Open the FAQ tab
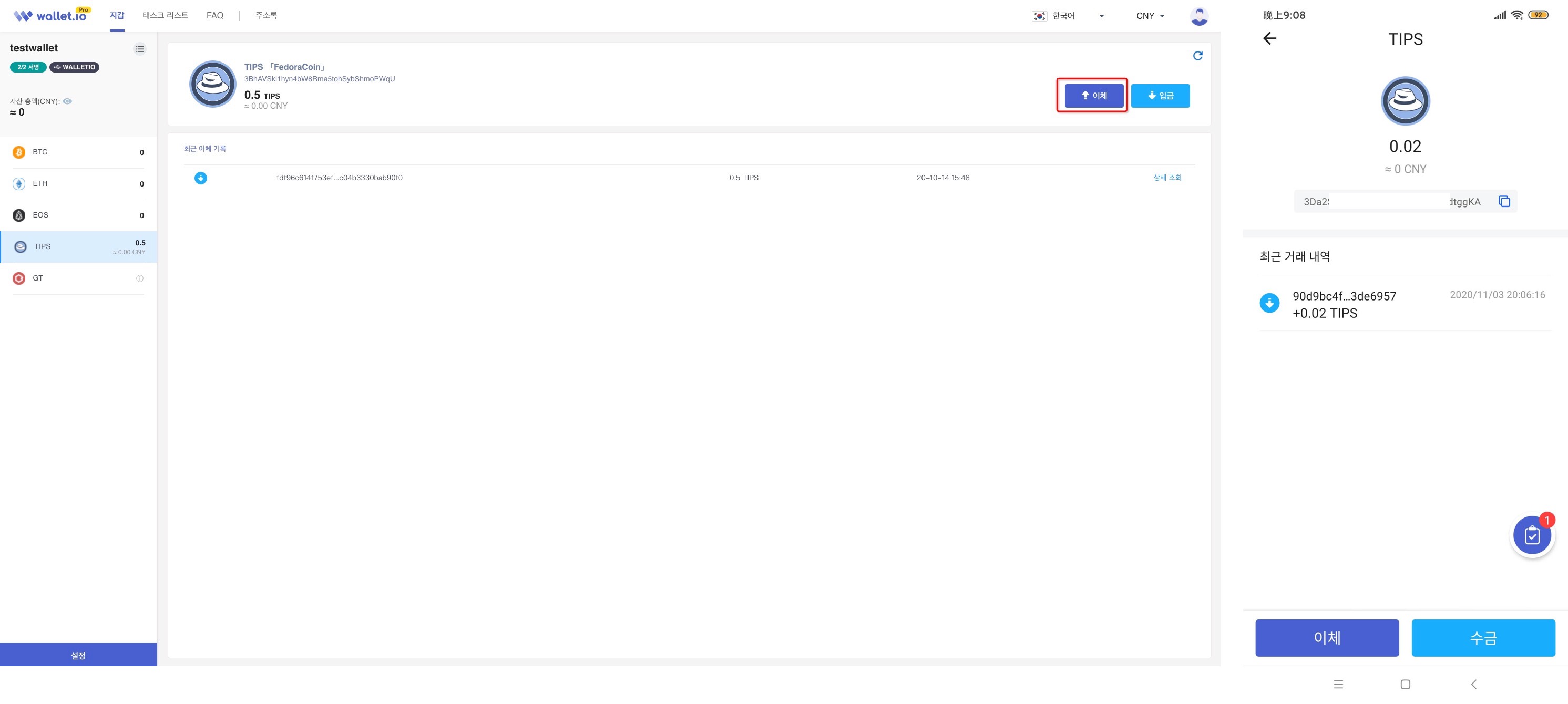This screenshot has height=704, width=1568. point(215,15)
